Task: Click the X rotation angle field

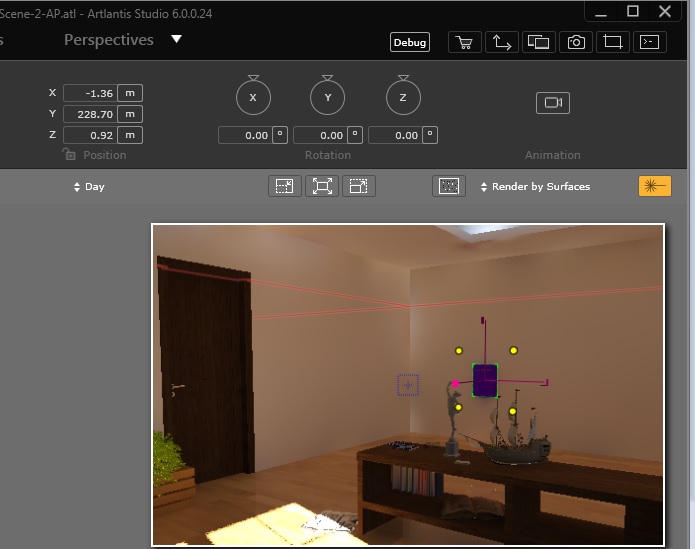Action: (245, 135)
